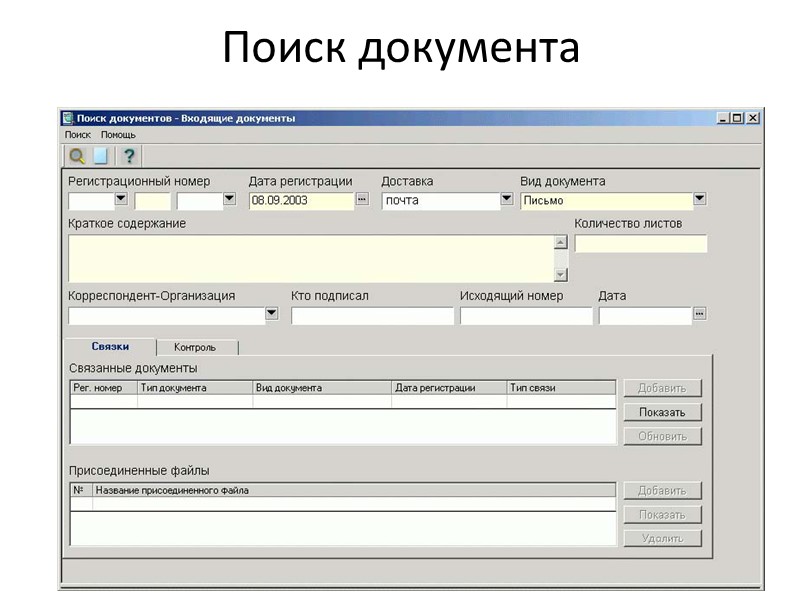This screenshot has height=600, width=800.
Task: Close the Поиск документов window
Action: (753, 118)
